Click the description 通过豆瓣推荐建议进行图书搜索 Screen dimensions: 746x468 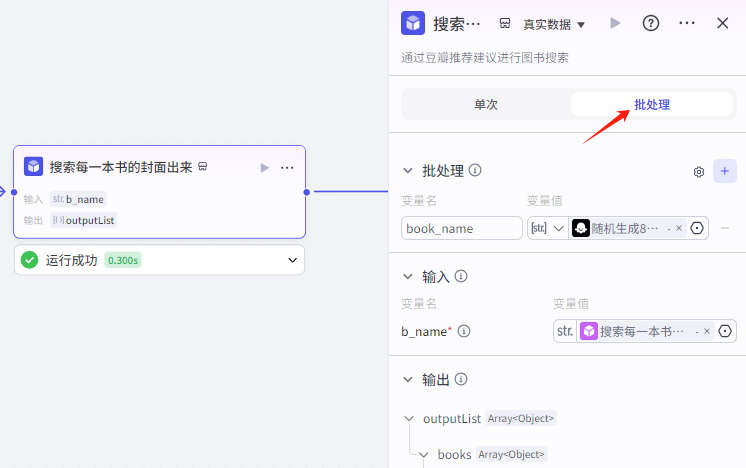485,58
